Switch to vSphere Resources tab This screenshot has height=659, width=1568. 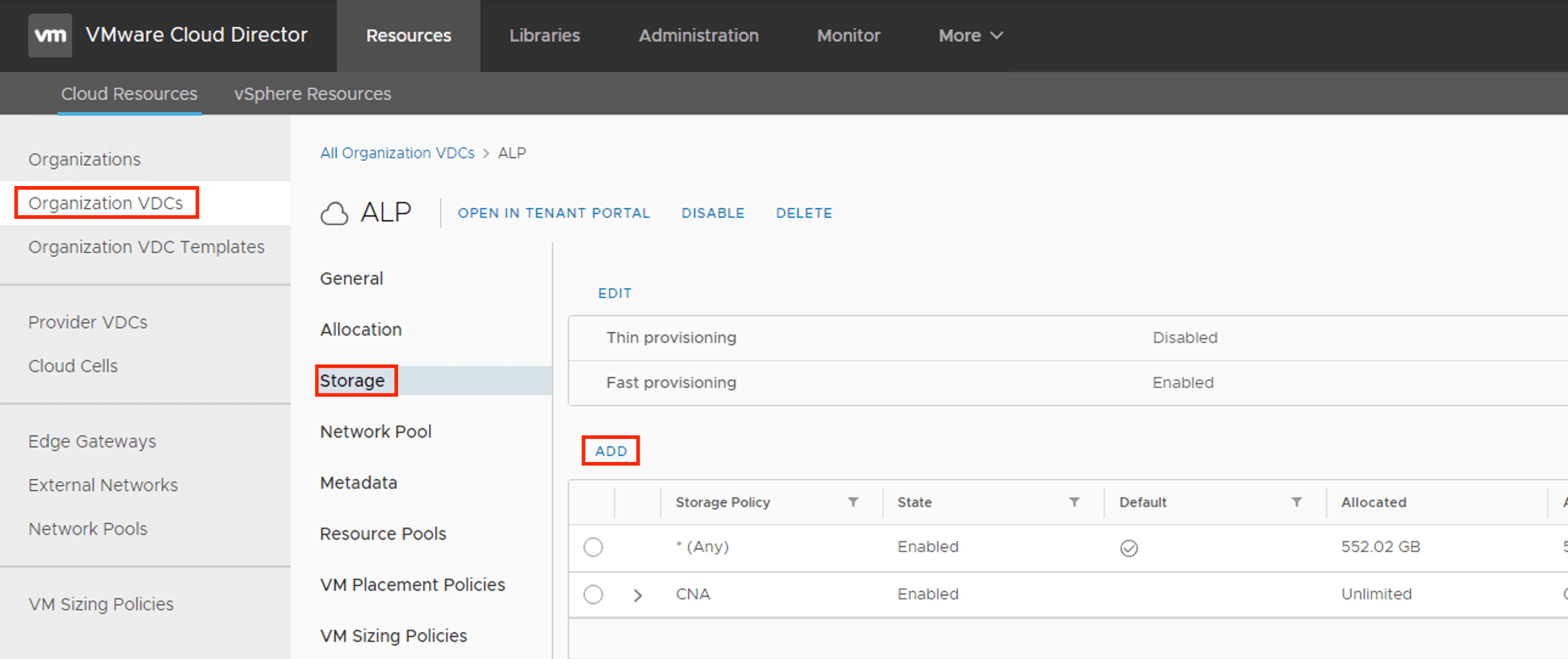click(312, 94)
